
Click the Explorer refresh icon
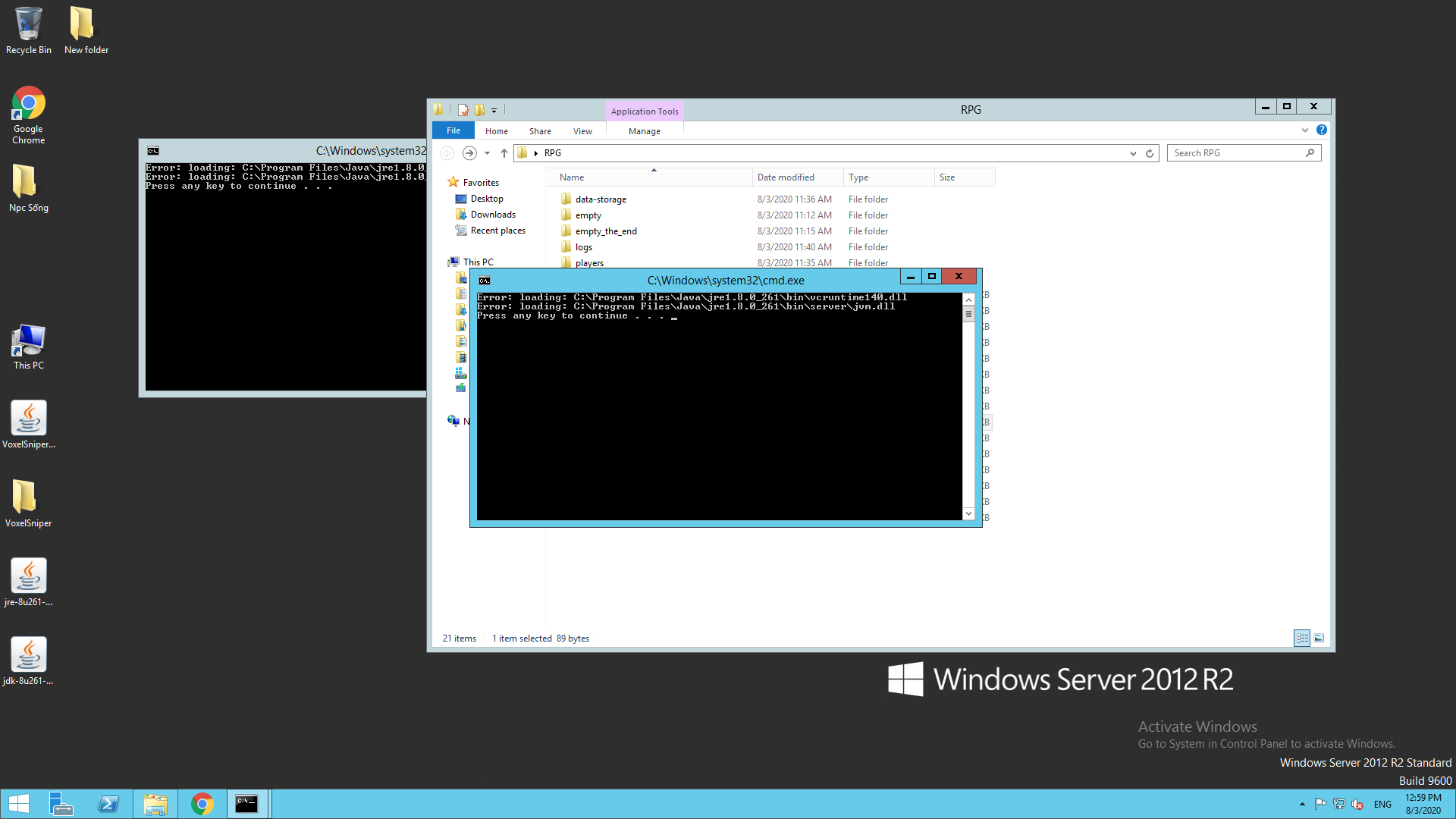1150,153
